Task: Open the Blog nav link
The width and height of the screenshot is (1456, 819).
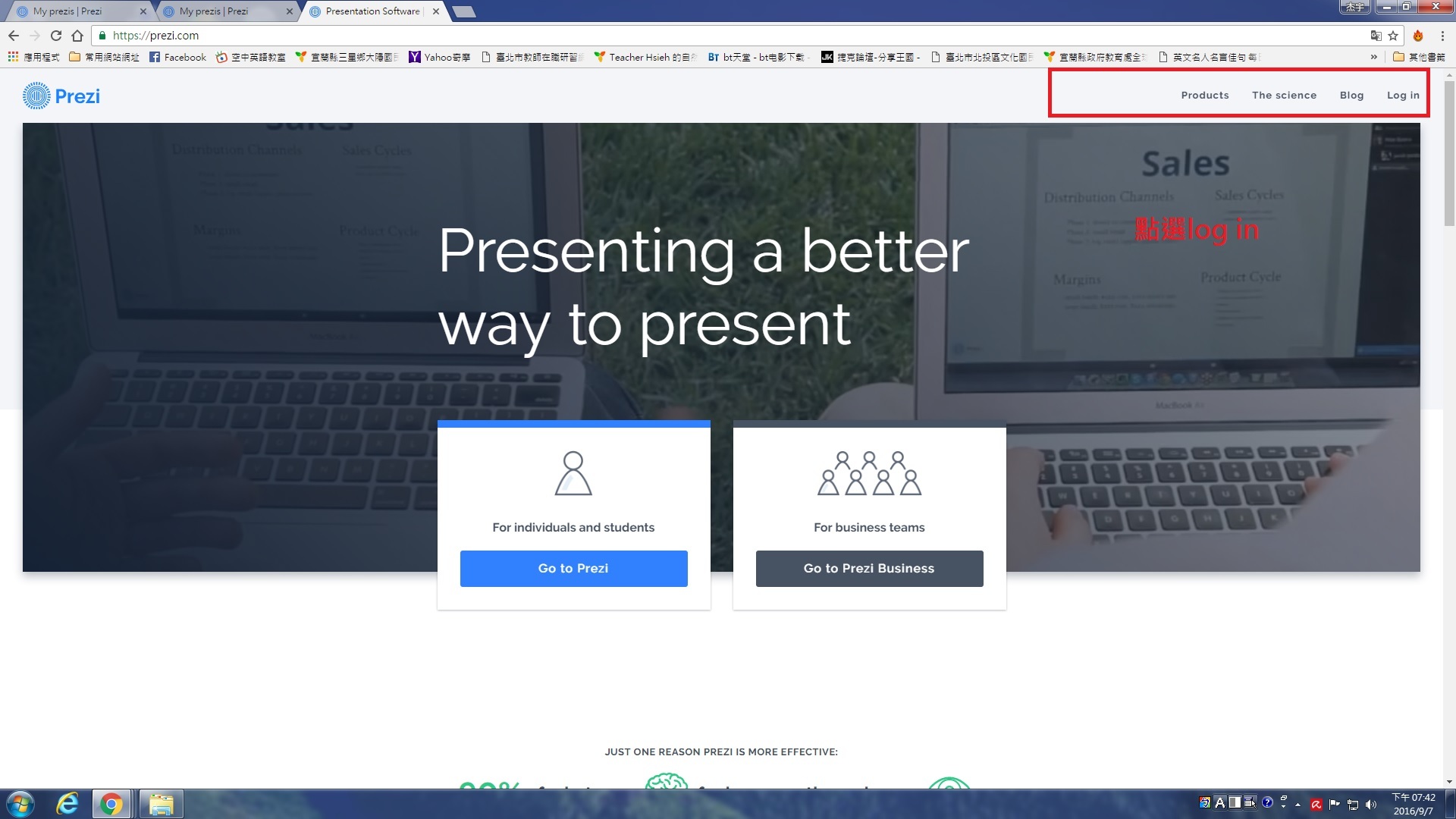Action: [x=1351, y=96]
